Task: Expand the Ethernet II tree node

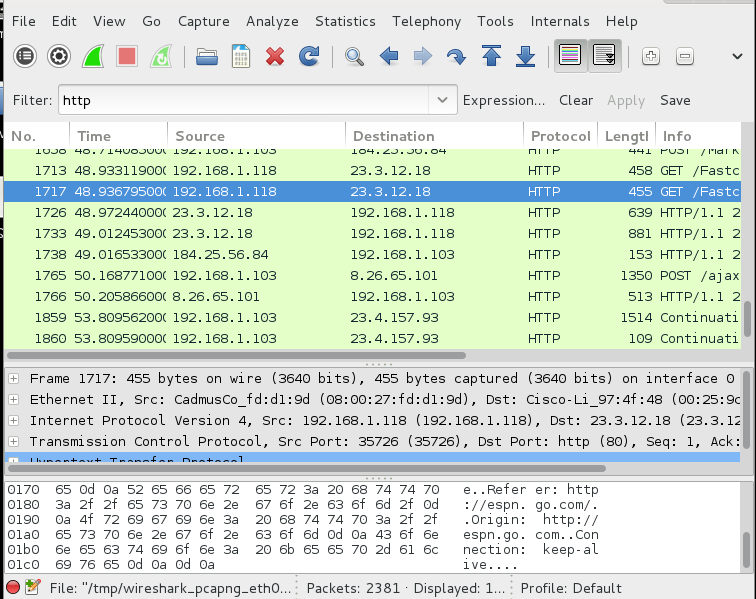Action: pos(14,399)
